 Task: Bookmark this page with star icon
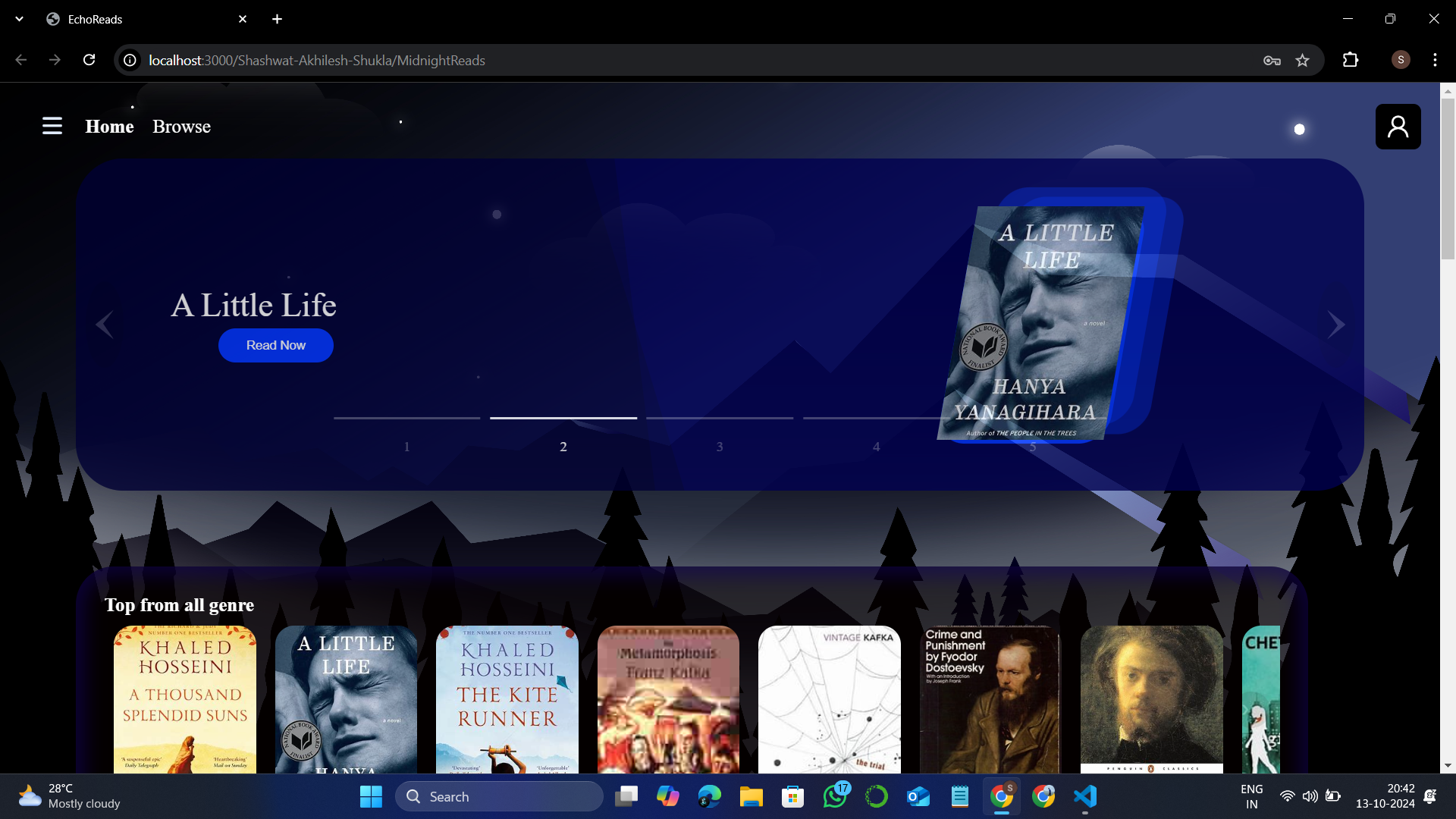click(x=1302, y=60)
